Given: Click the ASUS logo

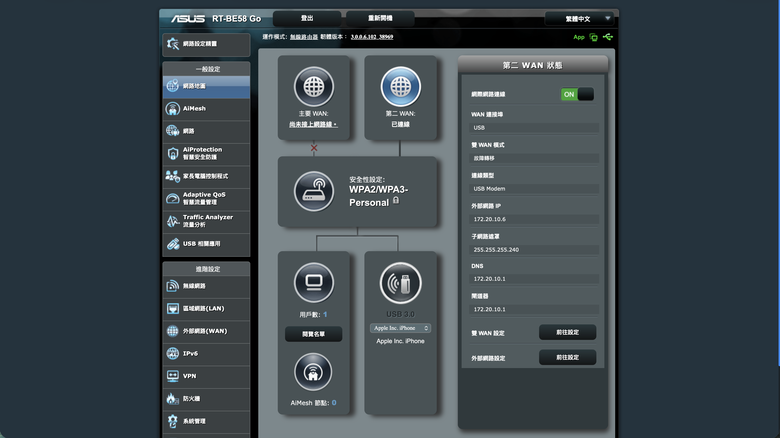Looking at the screenshot, I should (188, 19).
